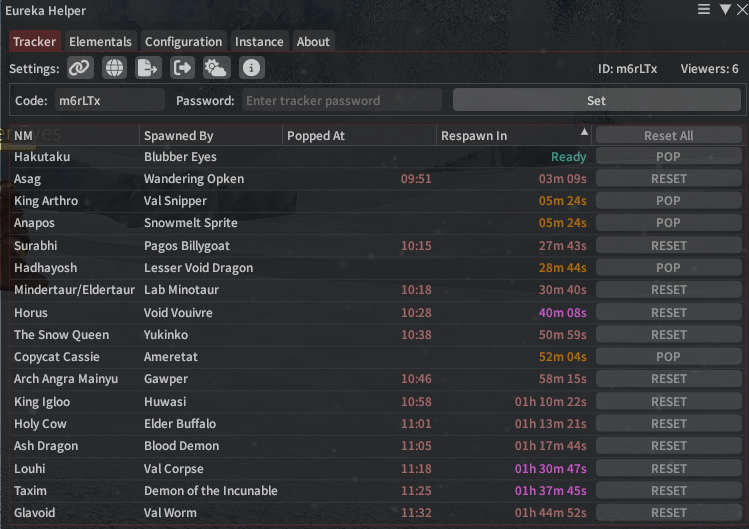Viewport: 749px width, 529px height.
Task: Click Copycat Cassie name
Action: pos(57,356)
